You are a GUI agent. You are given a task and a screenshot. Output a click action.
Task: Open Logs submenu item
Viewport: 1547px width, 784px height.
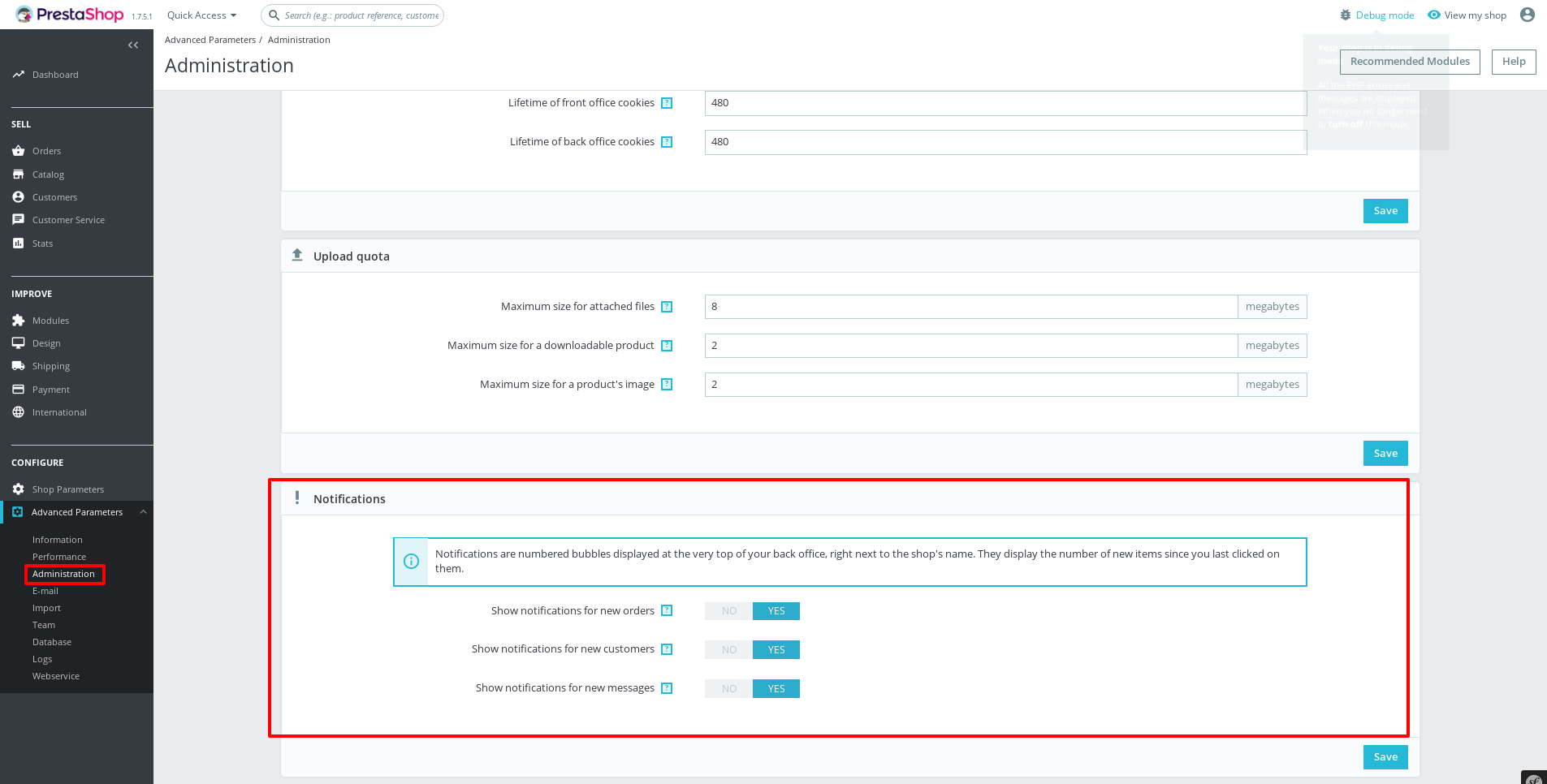[x=42, y=659]
